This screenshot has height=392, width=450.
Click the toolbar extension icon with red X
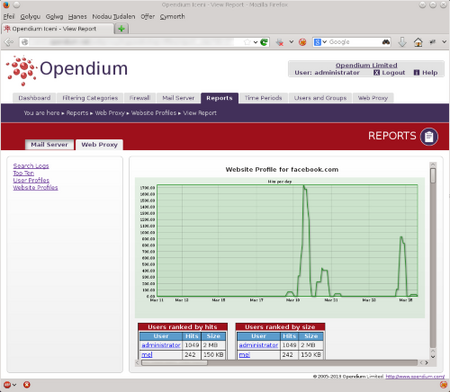point(280,42)
